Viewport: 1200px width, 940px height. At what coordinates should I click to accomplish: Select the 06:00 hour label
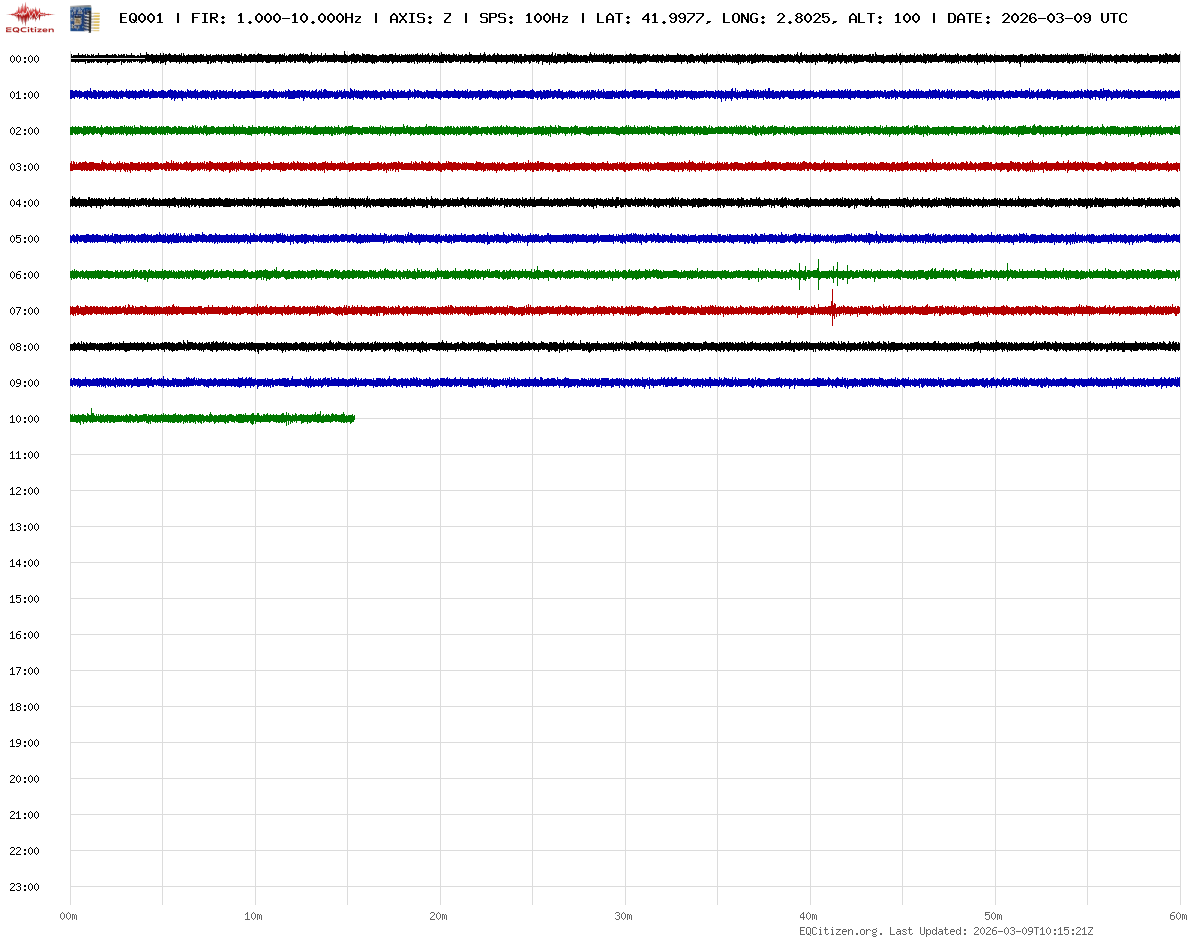coord(24,275)
